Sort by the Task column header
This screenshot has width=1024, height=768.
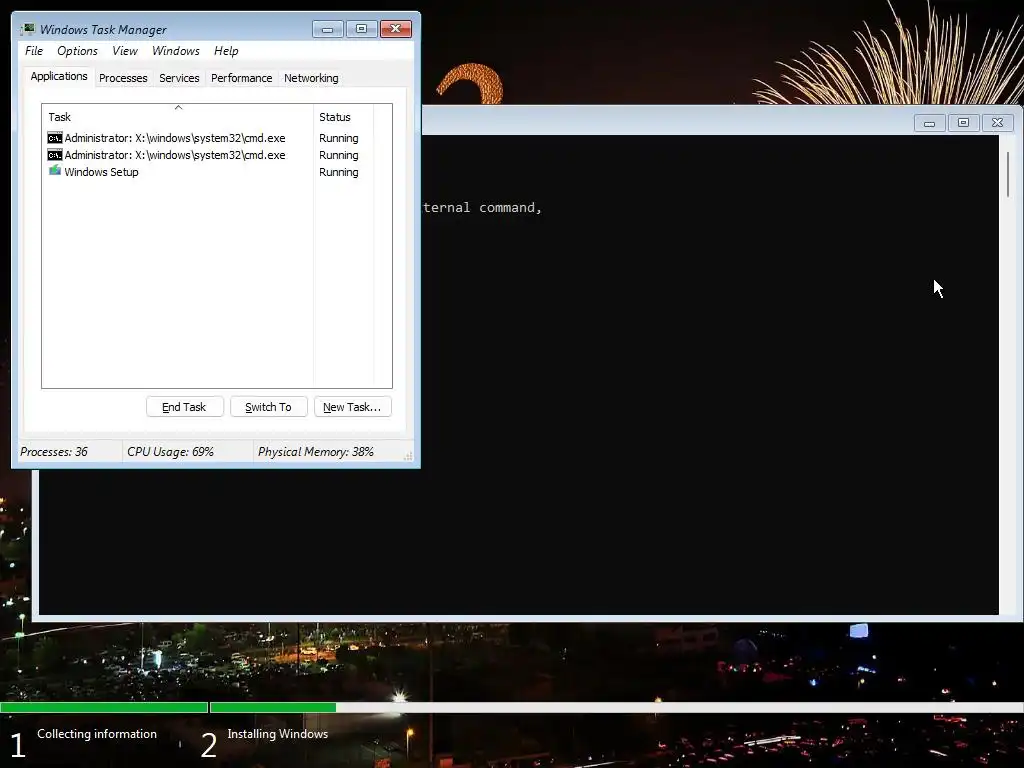[178, 117]
